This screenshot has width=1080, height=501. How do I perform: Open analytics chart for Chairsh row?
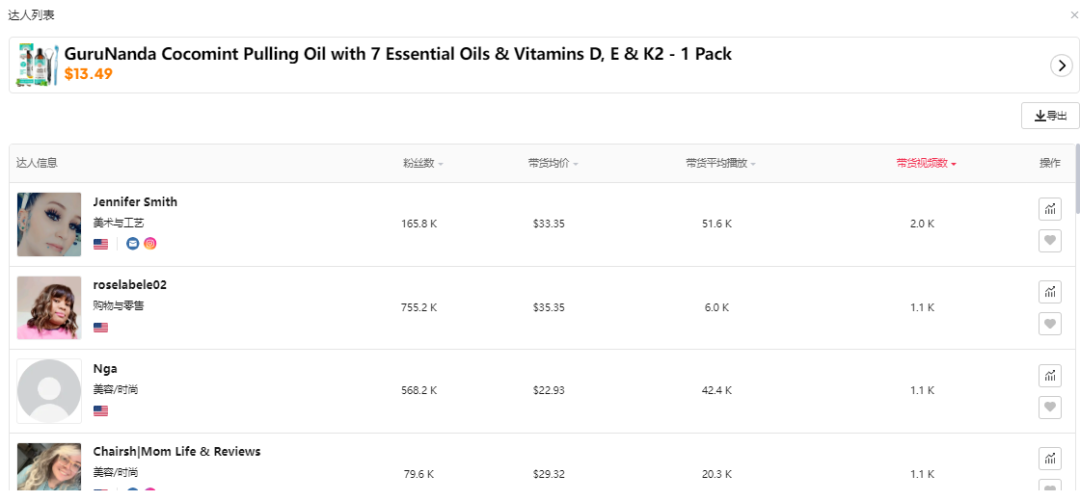tap(1049, 459)
